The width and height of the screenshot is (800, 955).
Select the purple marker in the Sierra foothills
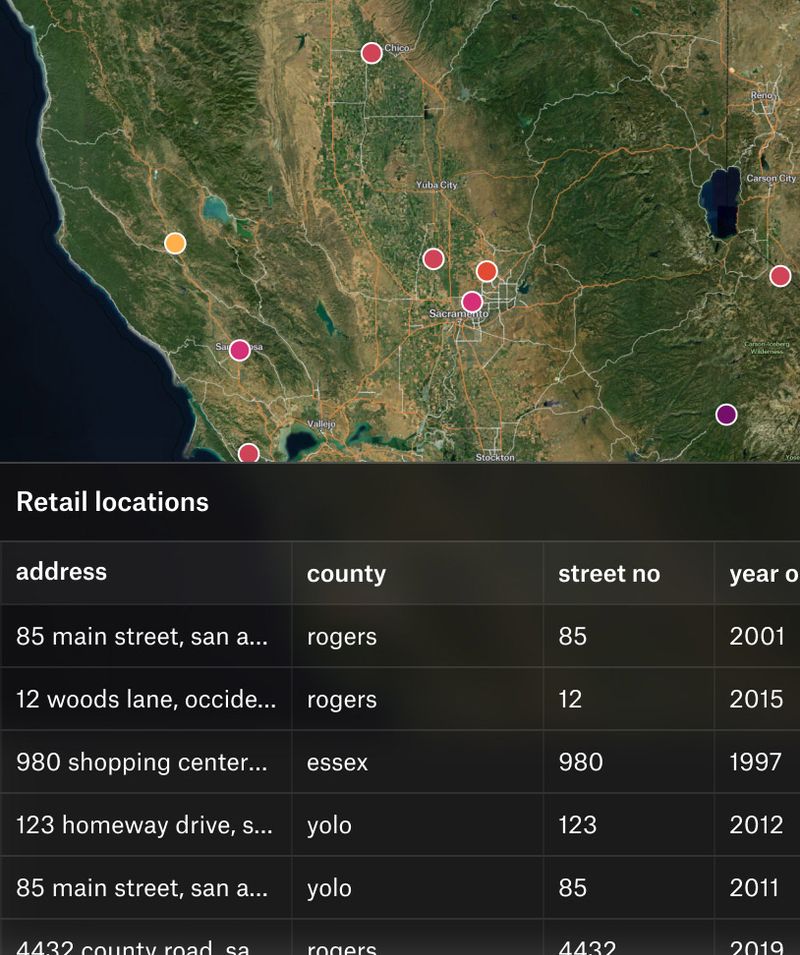coord(726,412)
